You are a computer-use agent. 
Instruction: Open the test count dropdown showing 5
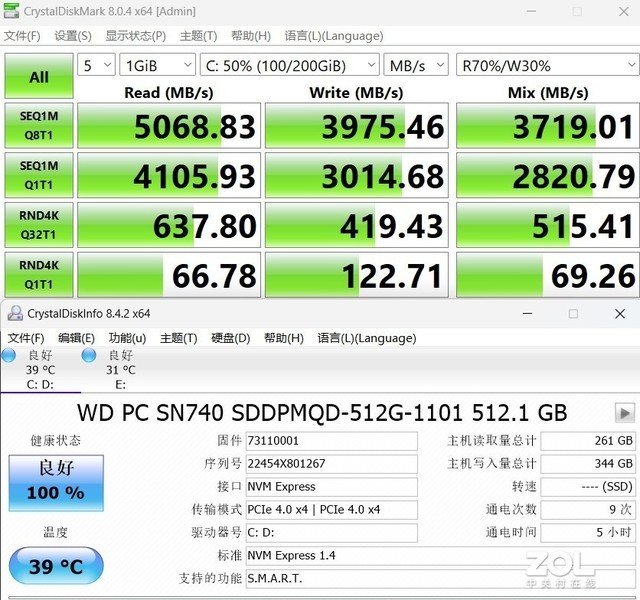click(x=96, y=65)
